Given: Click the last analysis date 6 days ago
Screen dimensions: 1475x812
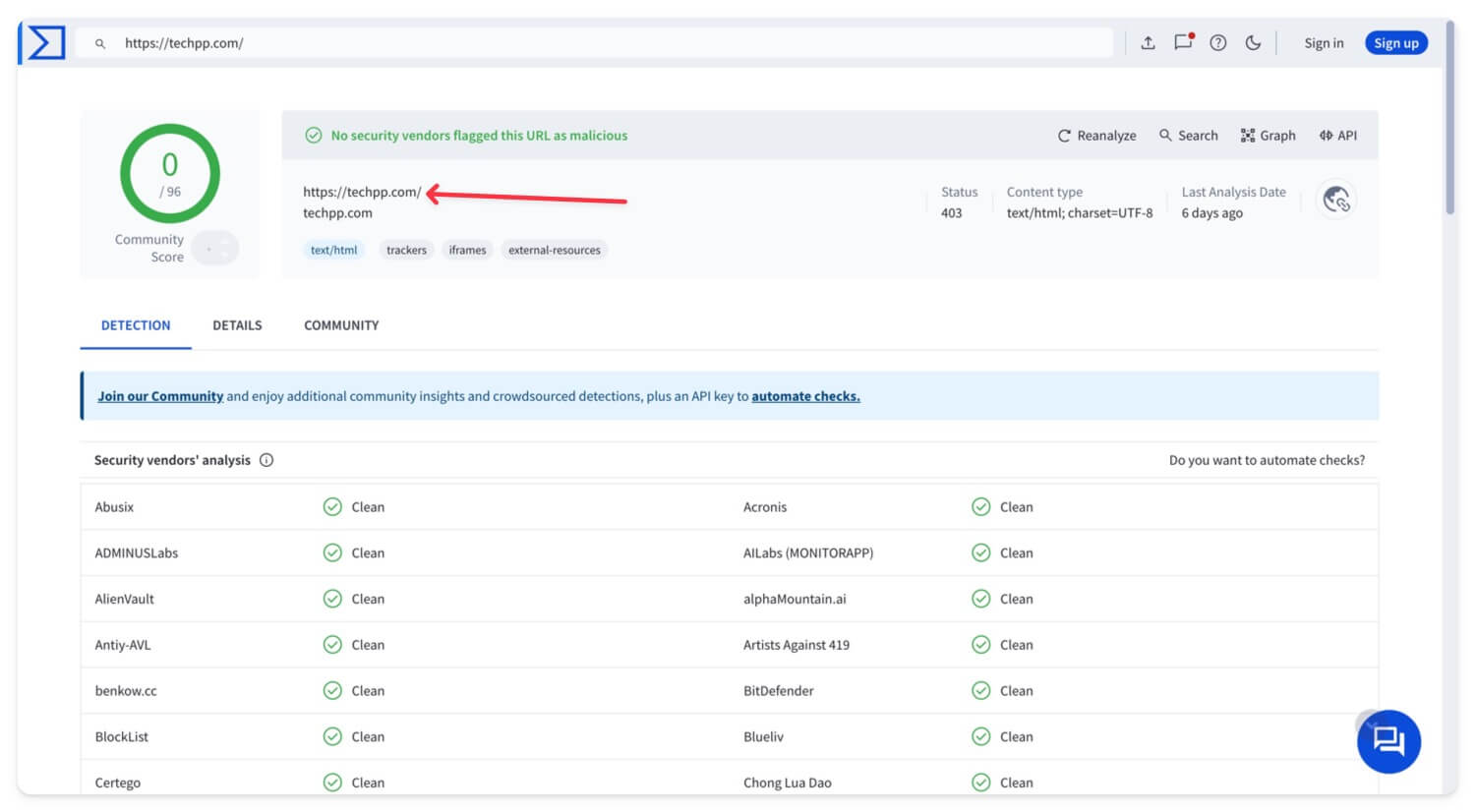Looking at the screenshot, I should tap(1211, 213).
